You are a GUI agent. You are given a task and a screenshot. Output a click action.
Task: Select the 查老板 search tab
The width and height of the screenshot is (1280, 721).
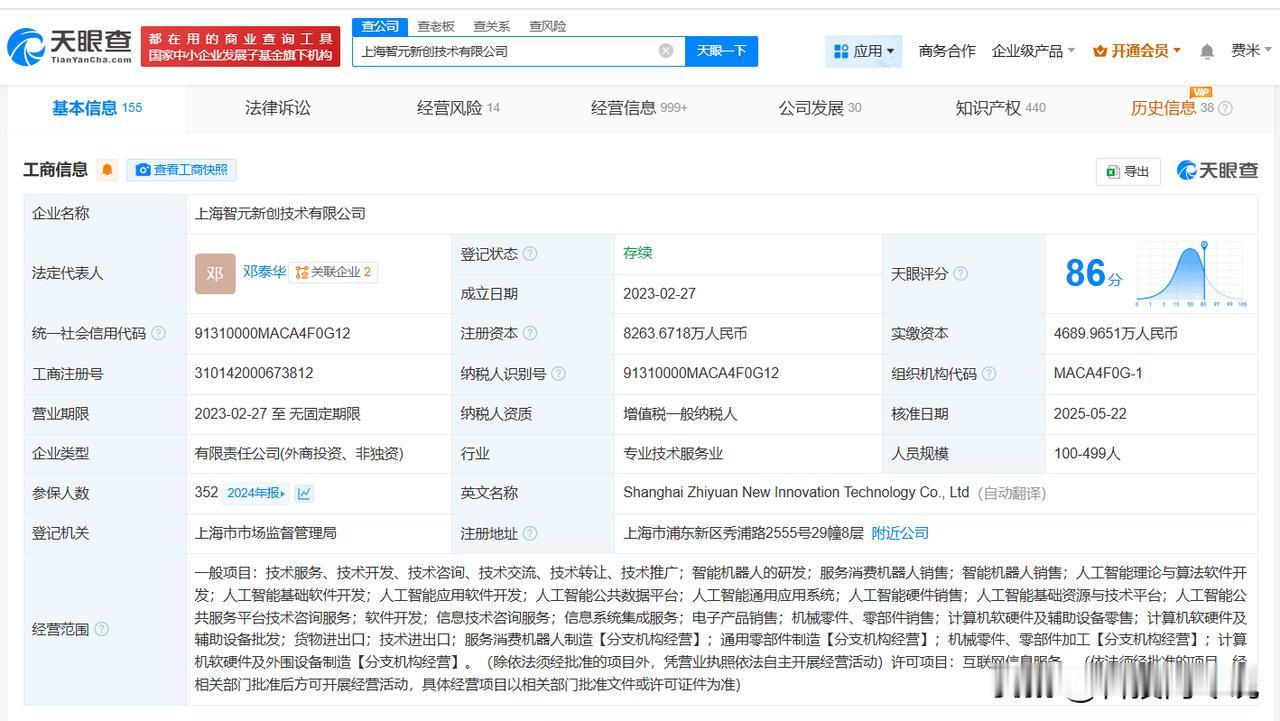pos(436,26)
